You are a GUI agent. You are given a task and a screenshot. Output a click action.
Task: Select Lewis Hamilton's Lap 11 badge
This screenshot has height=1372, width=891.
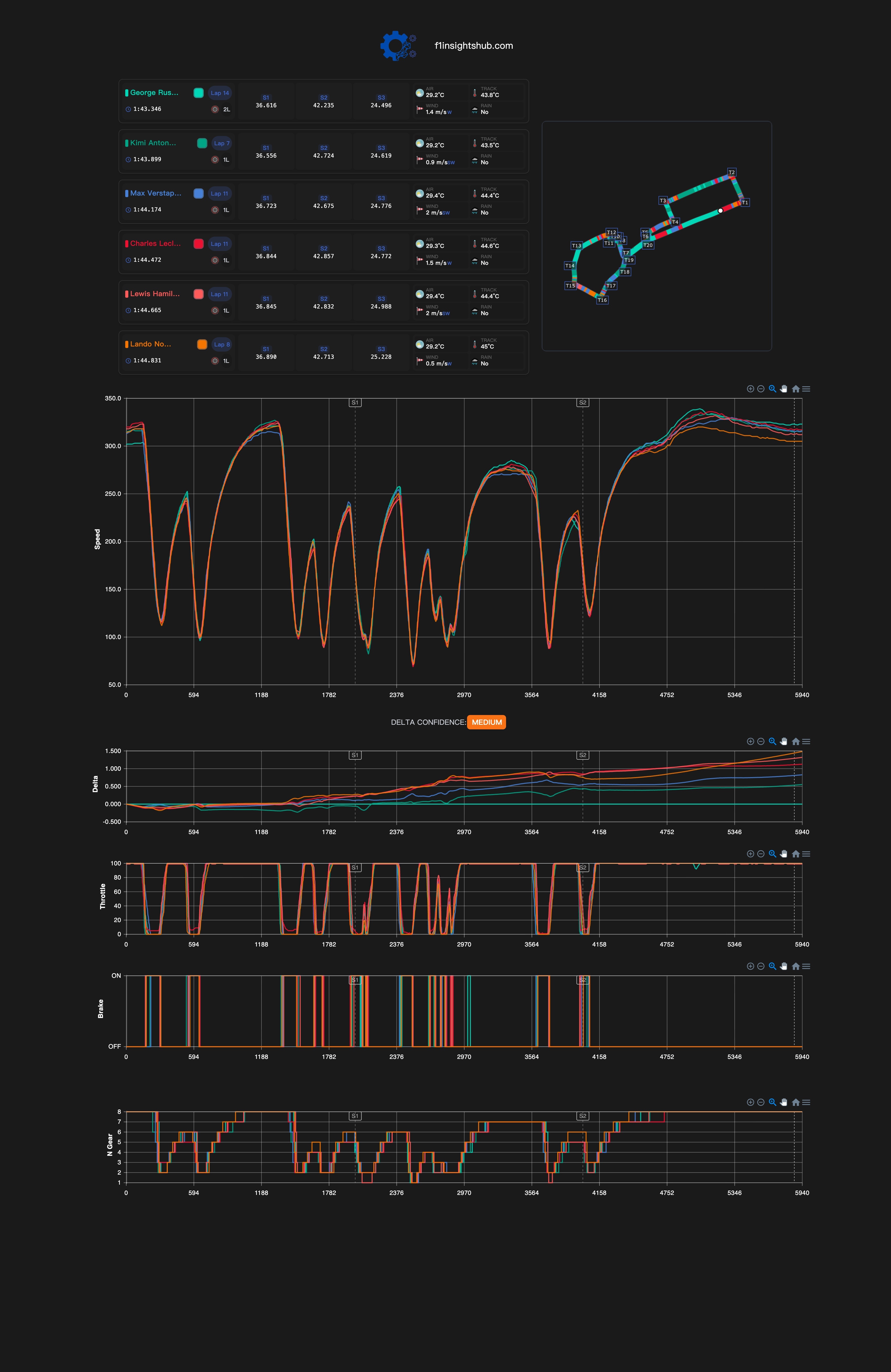coord(220,294)
